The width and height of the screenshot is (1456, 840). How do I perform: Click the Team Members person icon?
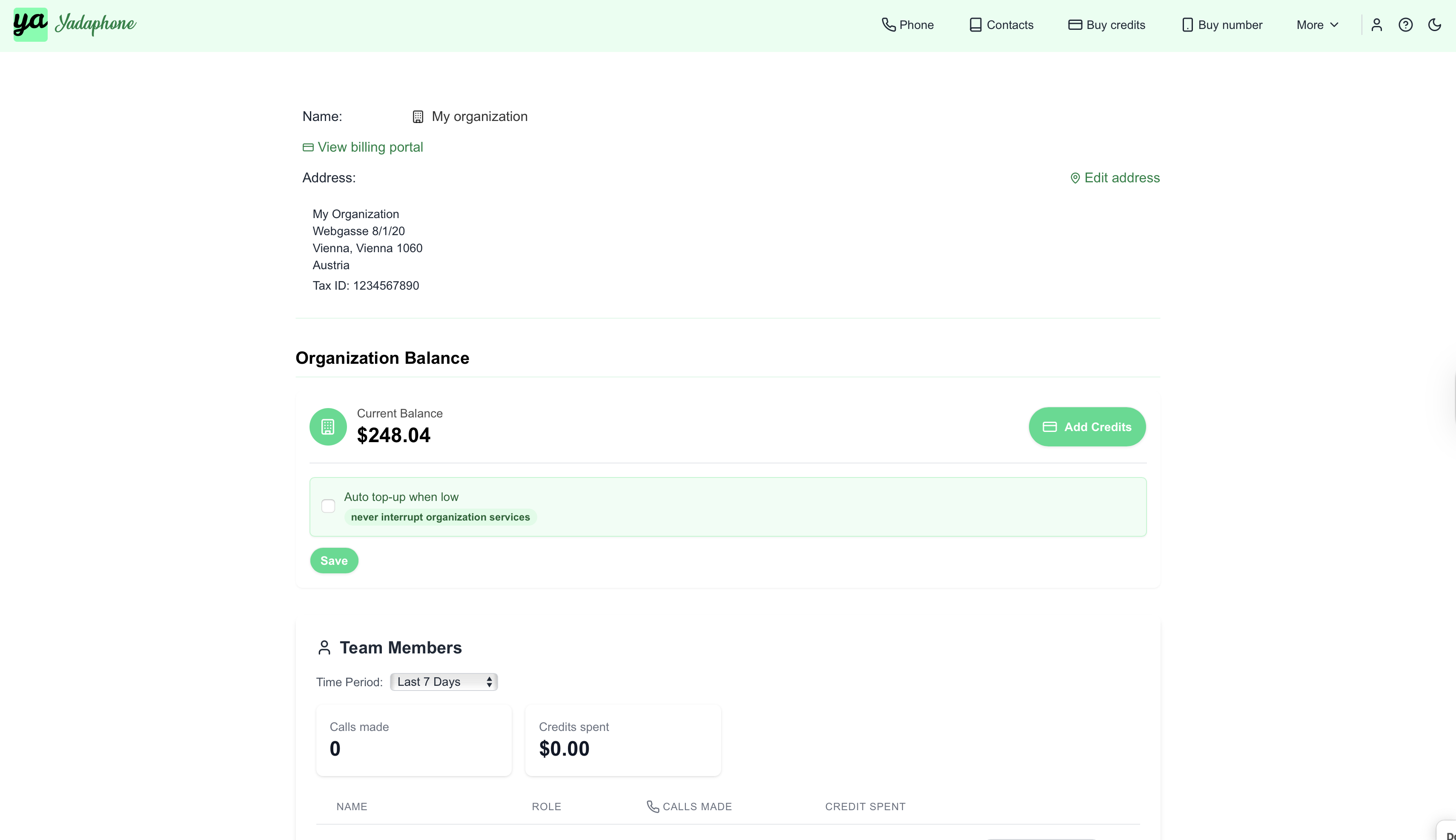pos(324,648)
